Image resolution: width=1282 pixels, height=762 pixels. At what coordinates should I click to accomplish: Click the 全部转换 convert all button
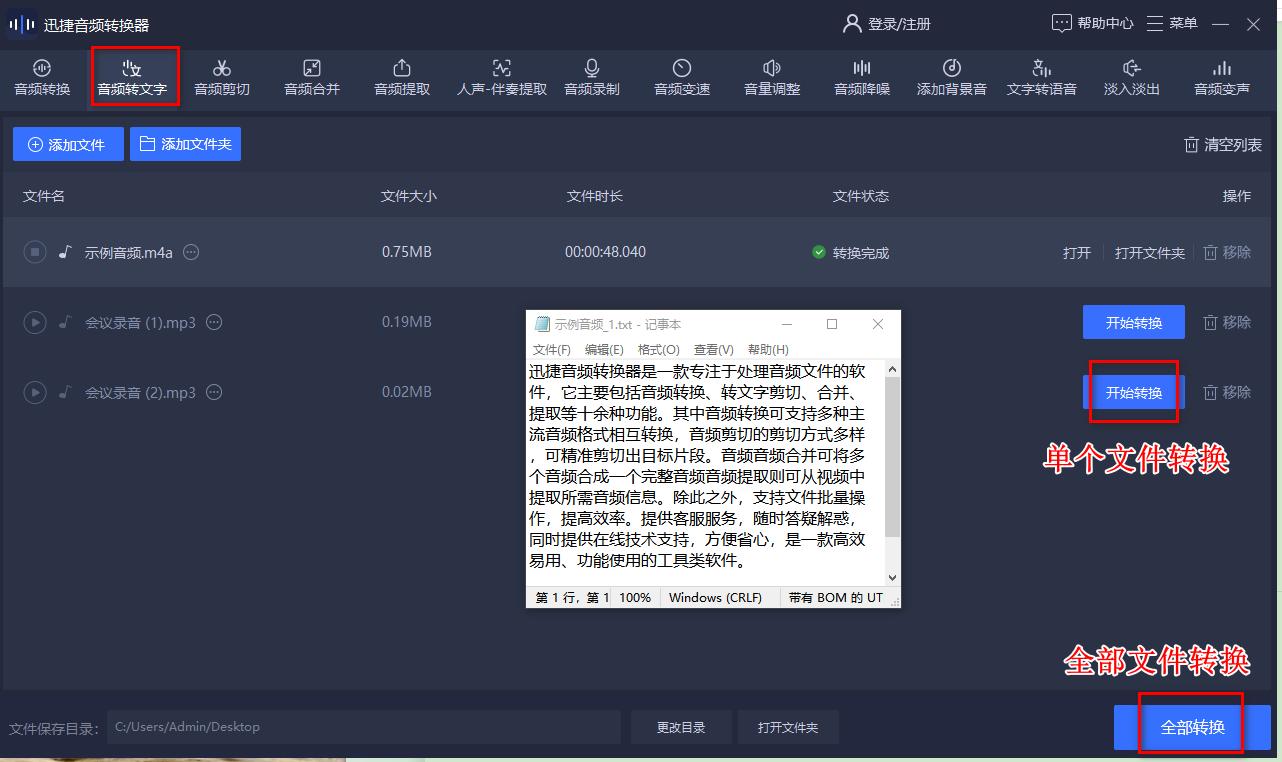[x=1190, y=727]
